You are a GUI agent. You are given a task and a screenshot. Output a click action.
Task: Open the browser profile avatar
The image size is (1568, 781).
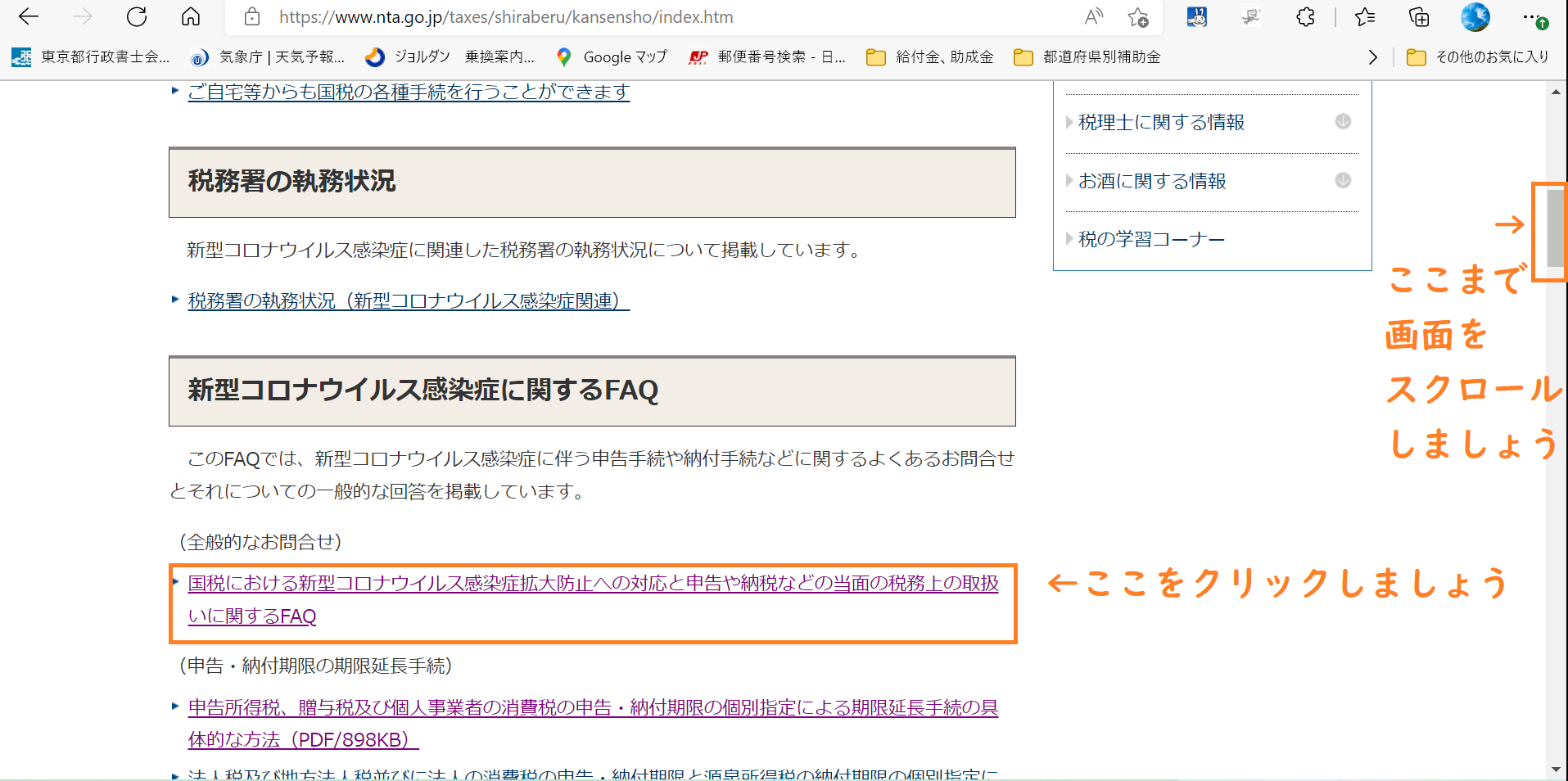pos(1475,17)
